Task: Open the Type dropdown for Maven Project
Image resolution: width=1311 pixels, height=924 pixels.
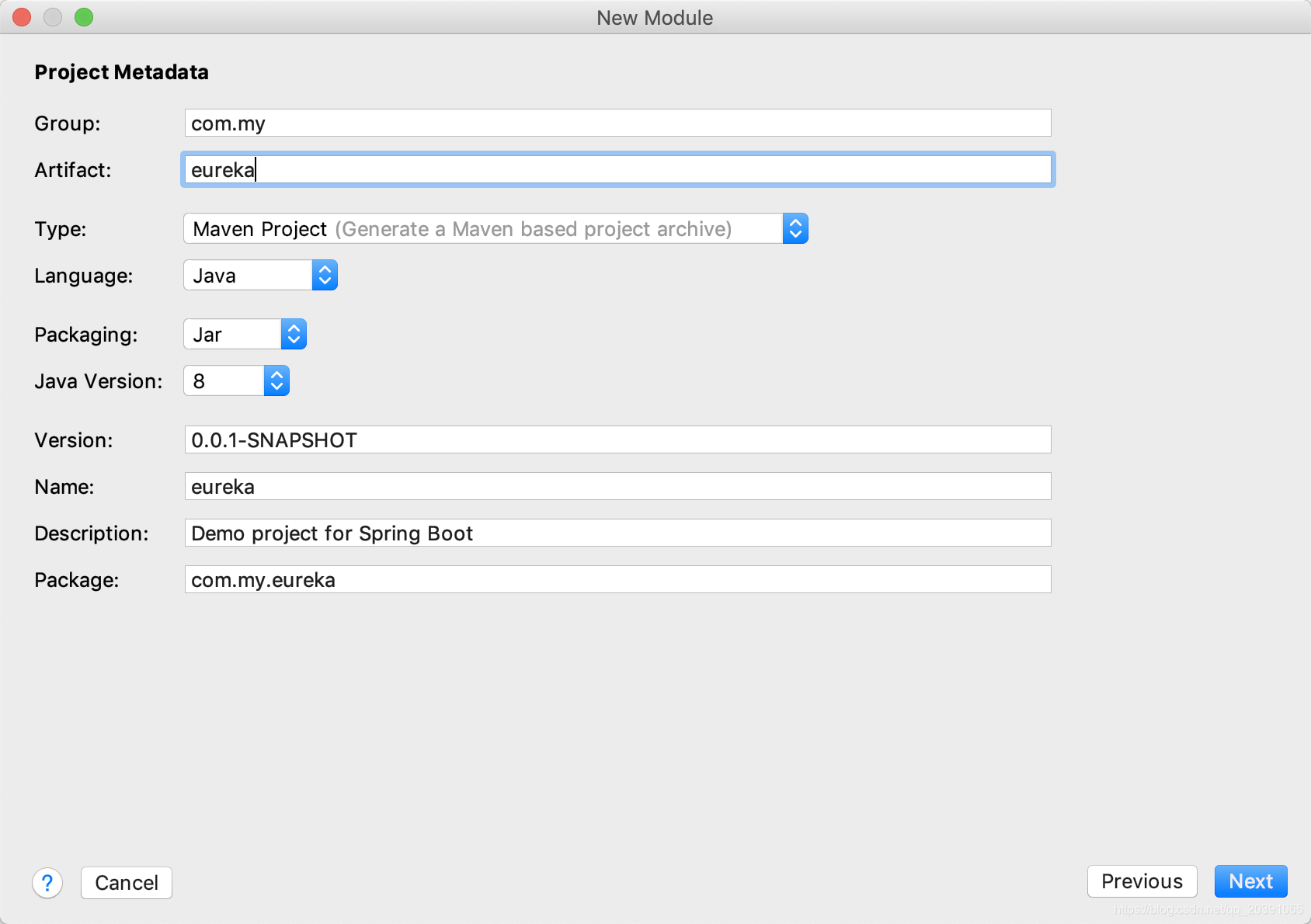Action: click(x=496, y=229)
